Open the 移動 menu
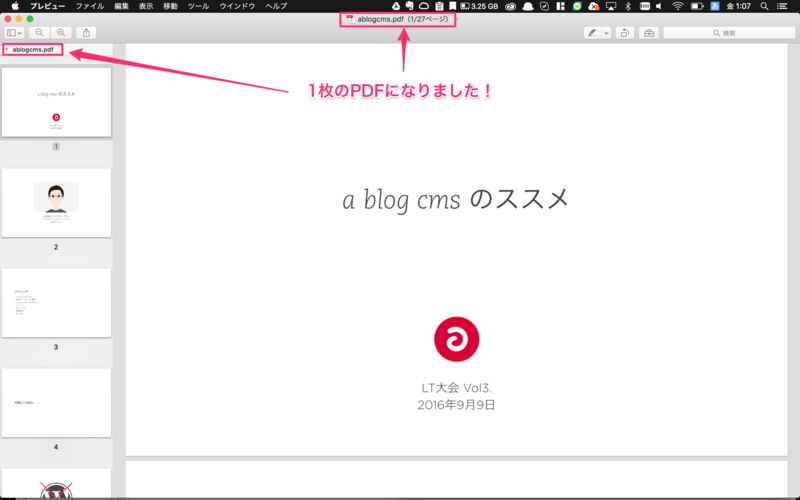 [170, 6]
